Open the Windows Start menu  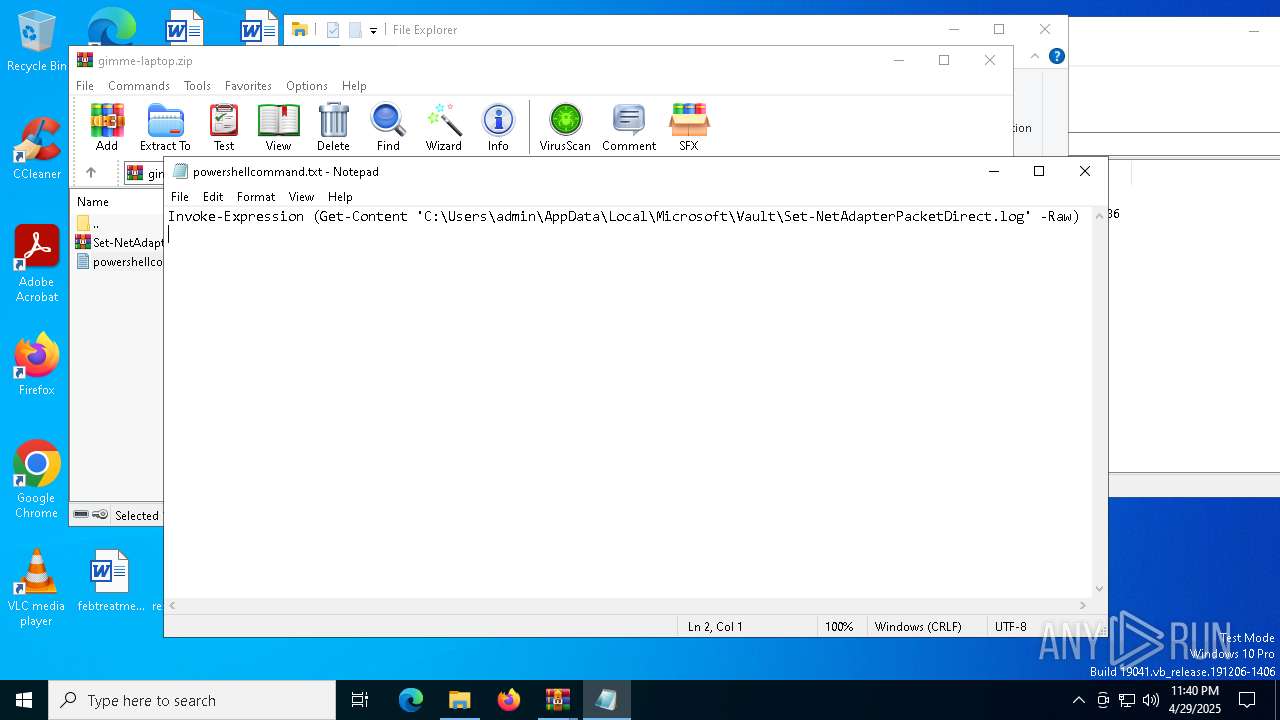(24, 700)
